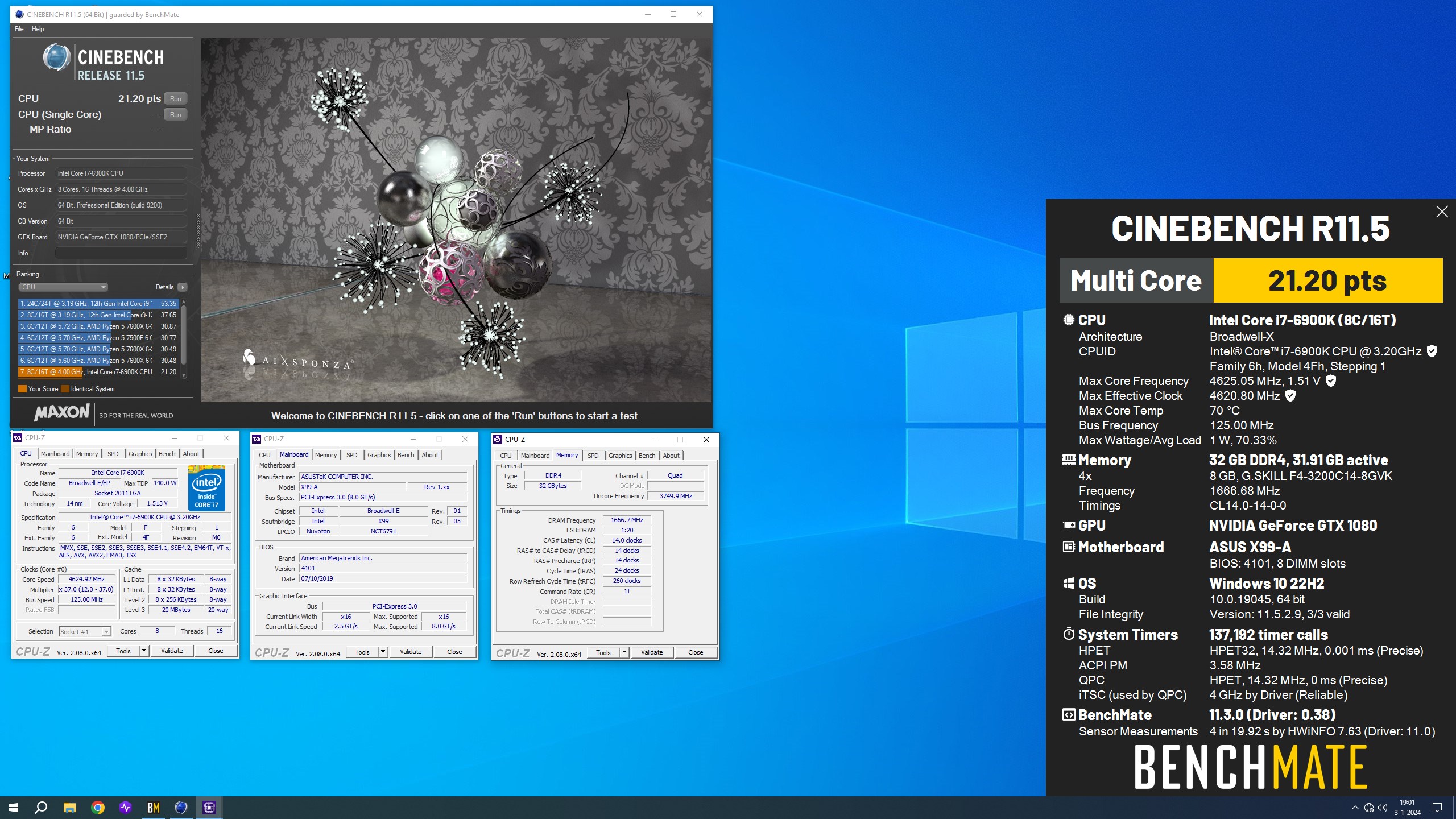Click the CPU-Z title icon in the Memory window
This screenshot has height=819, width=1456.
tap(498, 440)
